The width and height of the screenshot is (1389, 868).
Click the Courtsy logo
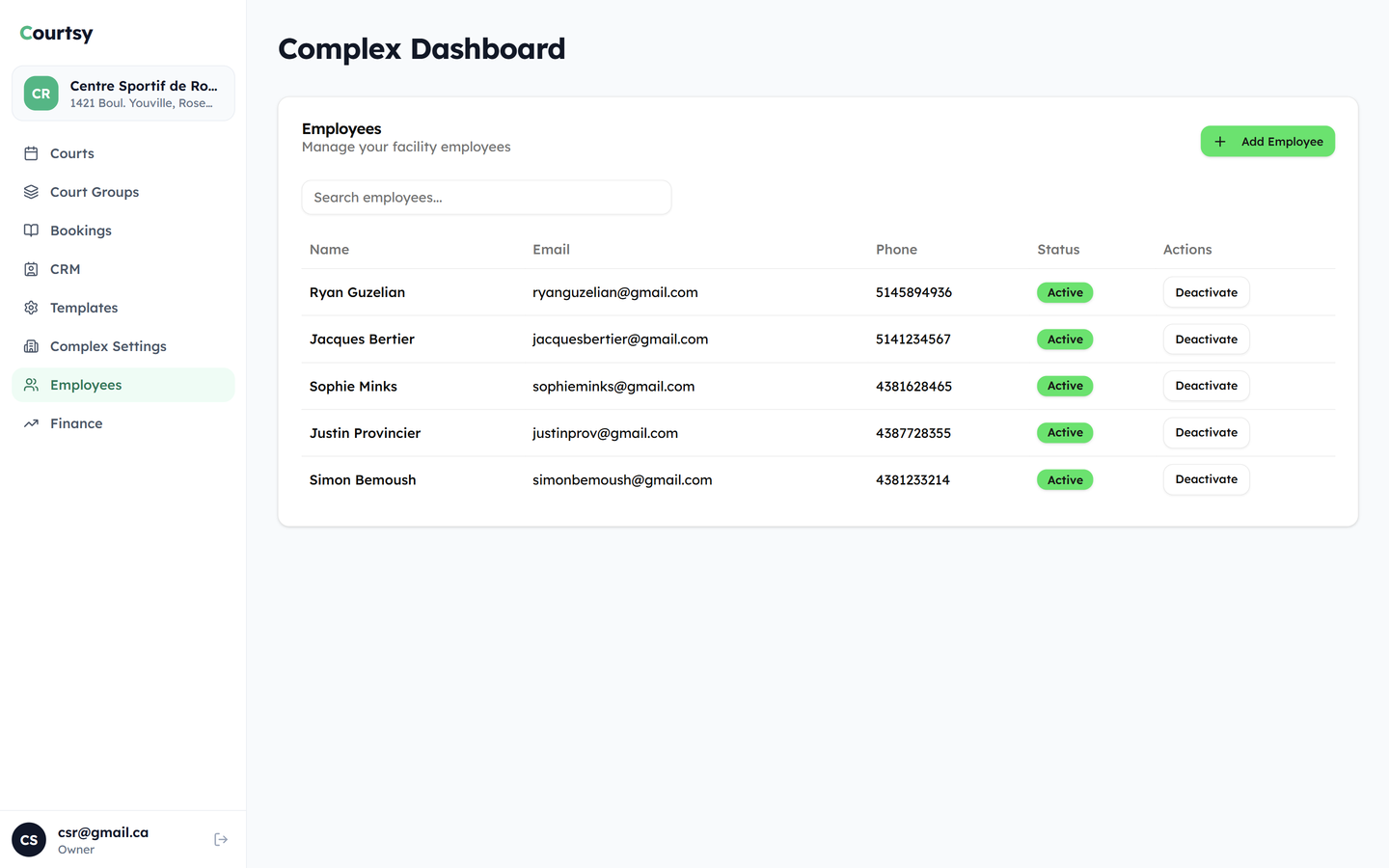[x=56, y=34]
